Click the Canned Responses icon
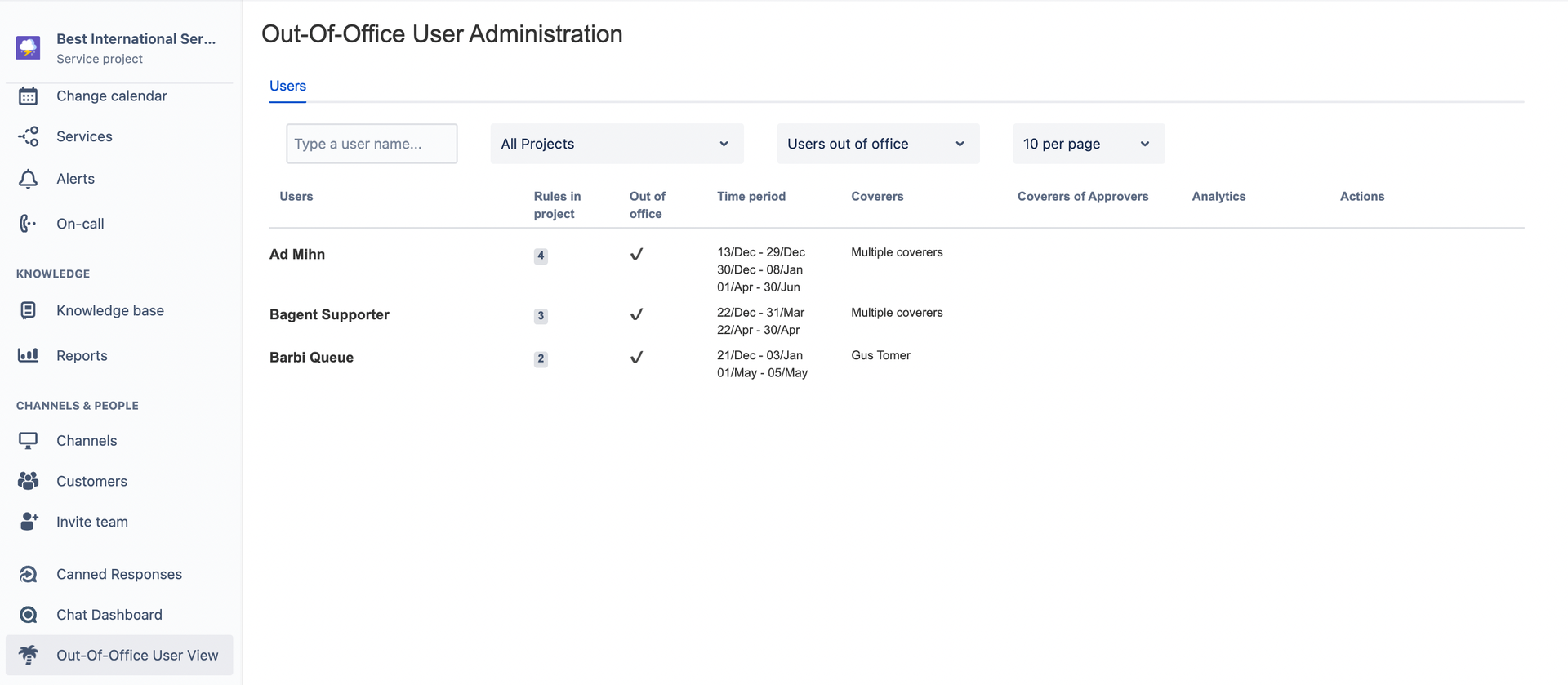This screenshot has height=685, width=1568. pyautogui.click(x=28, y=574)
